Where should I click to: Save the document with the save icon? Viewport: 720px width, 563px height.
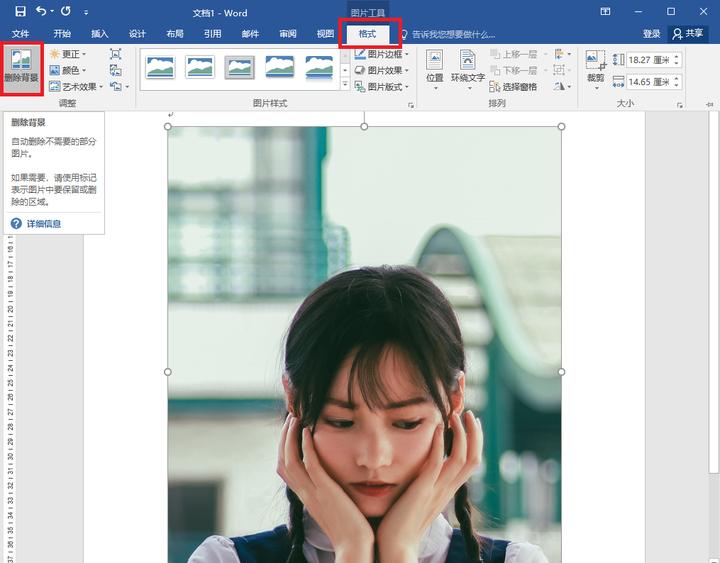[x=20, y=12]
